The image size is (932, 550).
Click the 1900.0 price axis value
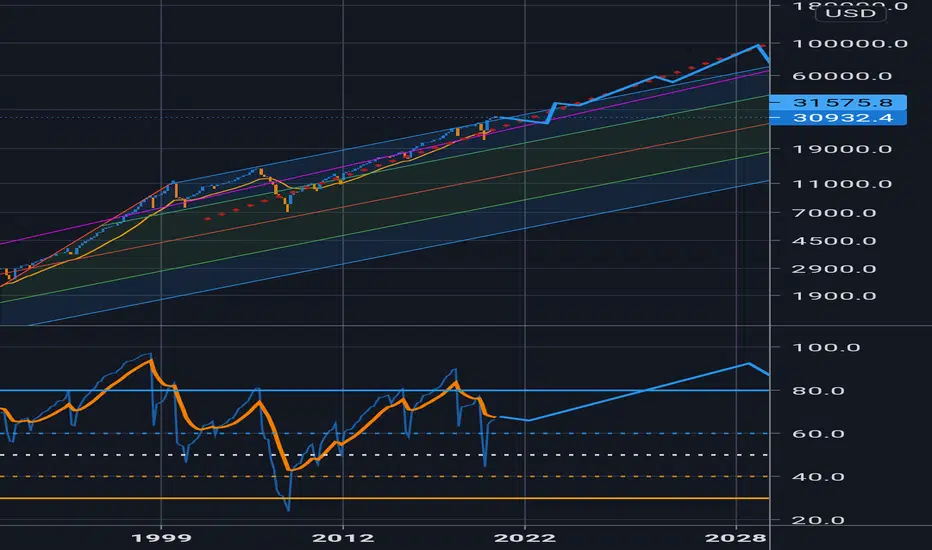tap(835, 296)
